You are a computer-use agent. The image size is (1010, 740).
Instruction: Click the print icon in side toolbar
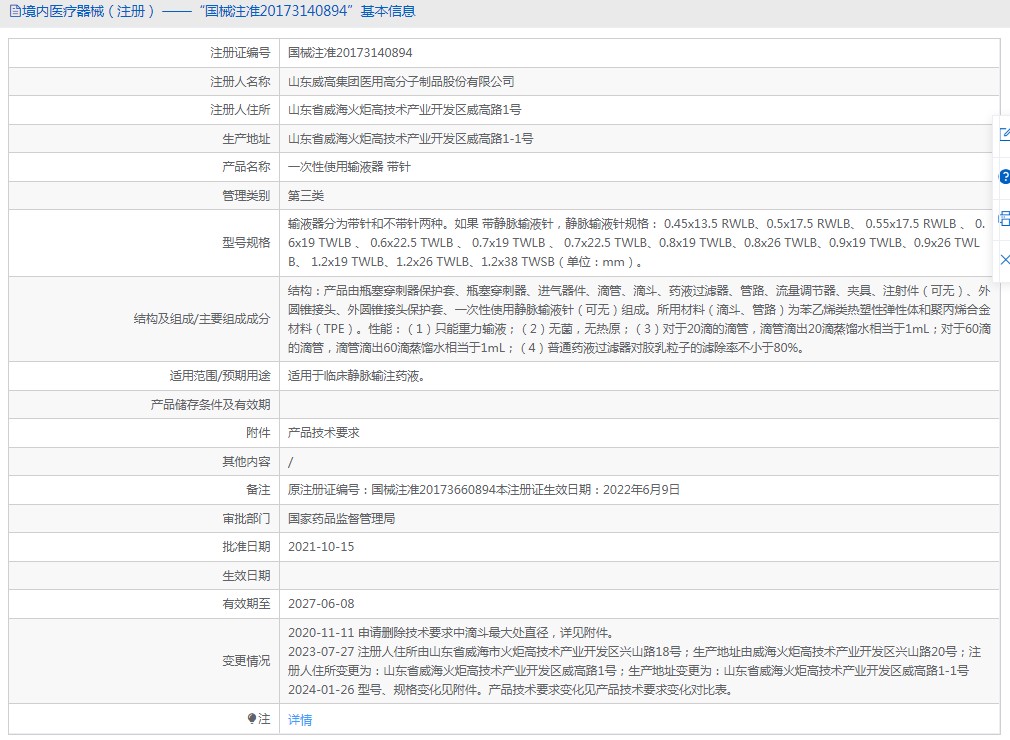coord(1004,218)
